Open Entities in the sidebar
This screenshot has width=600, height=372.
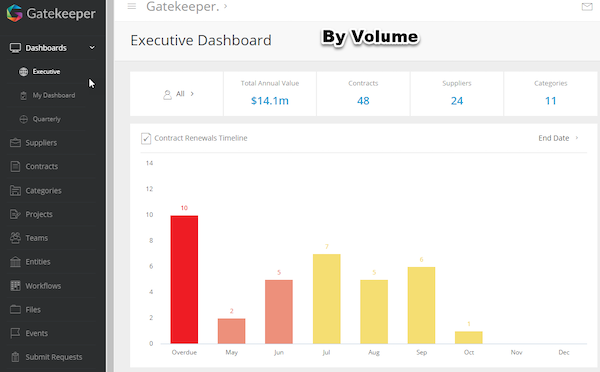(38, 262)
